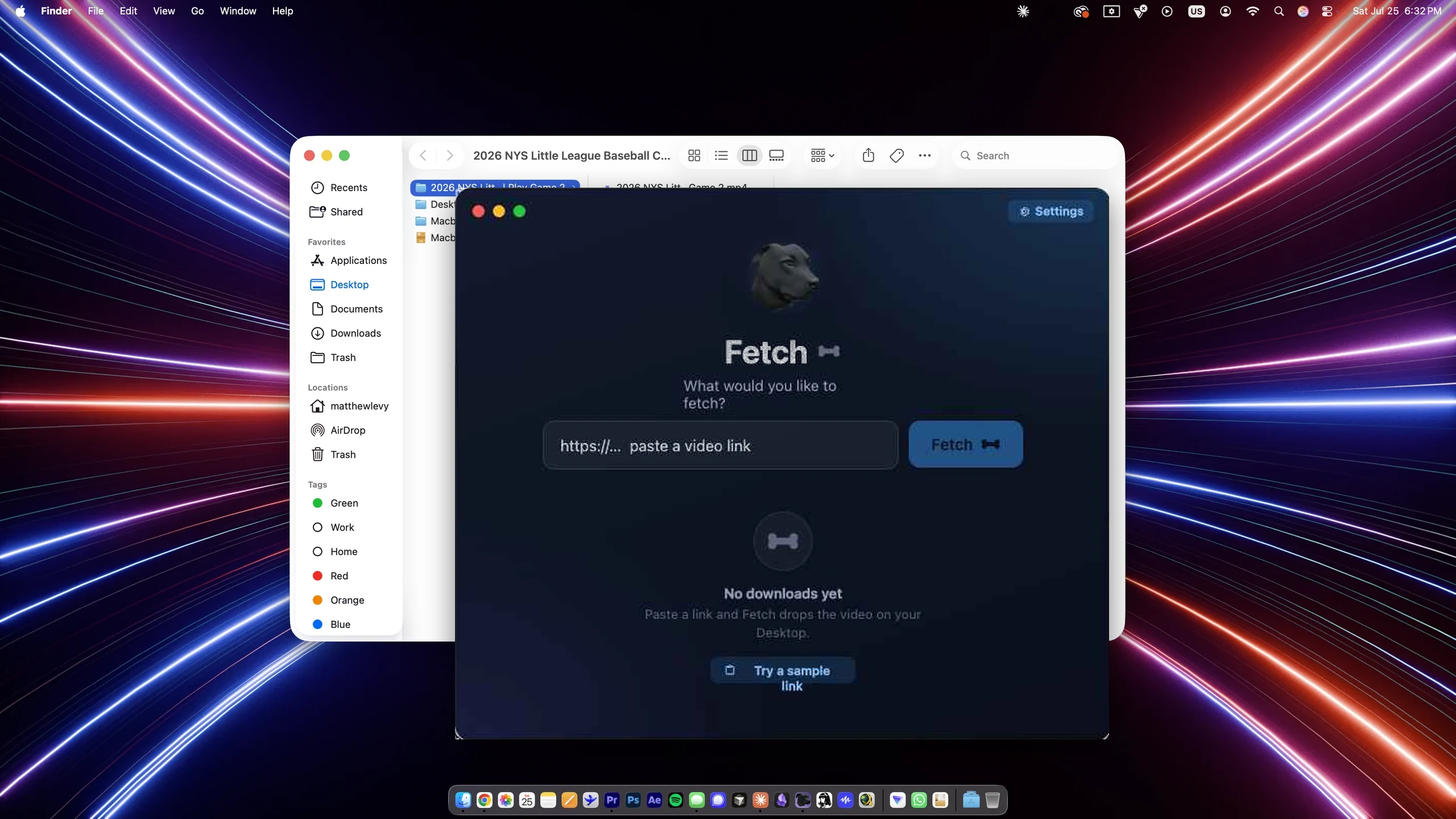Open Calendar from the Dock

(x=527, y=800)
